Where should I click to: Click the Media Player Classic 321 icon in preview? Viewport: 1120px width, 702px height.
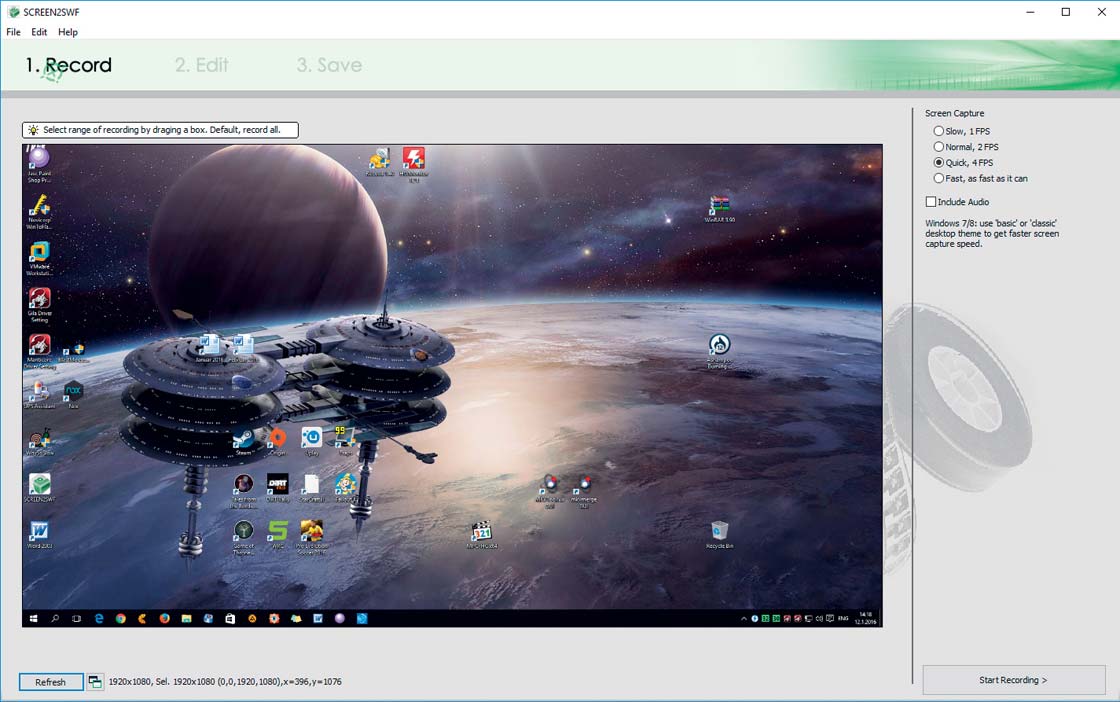482,531
